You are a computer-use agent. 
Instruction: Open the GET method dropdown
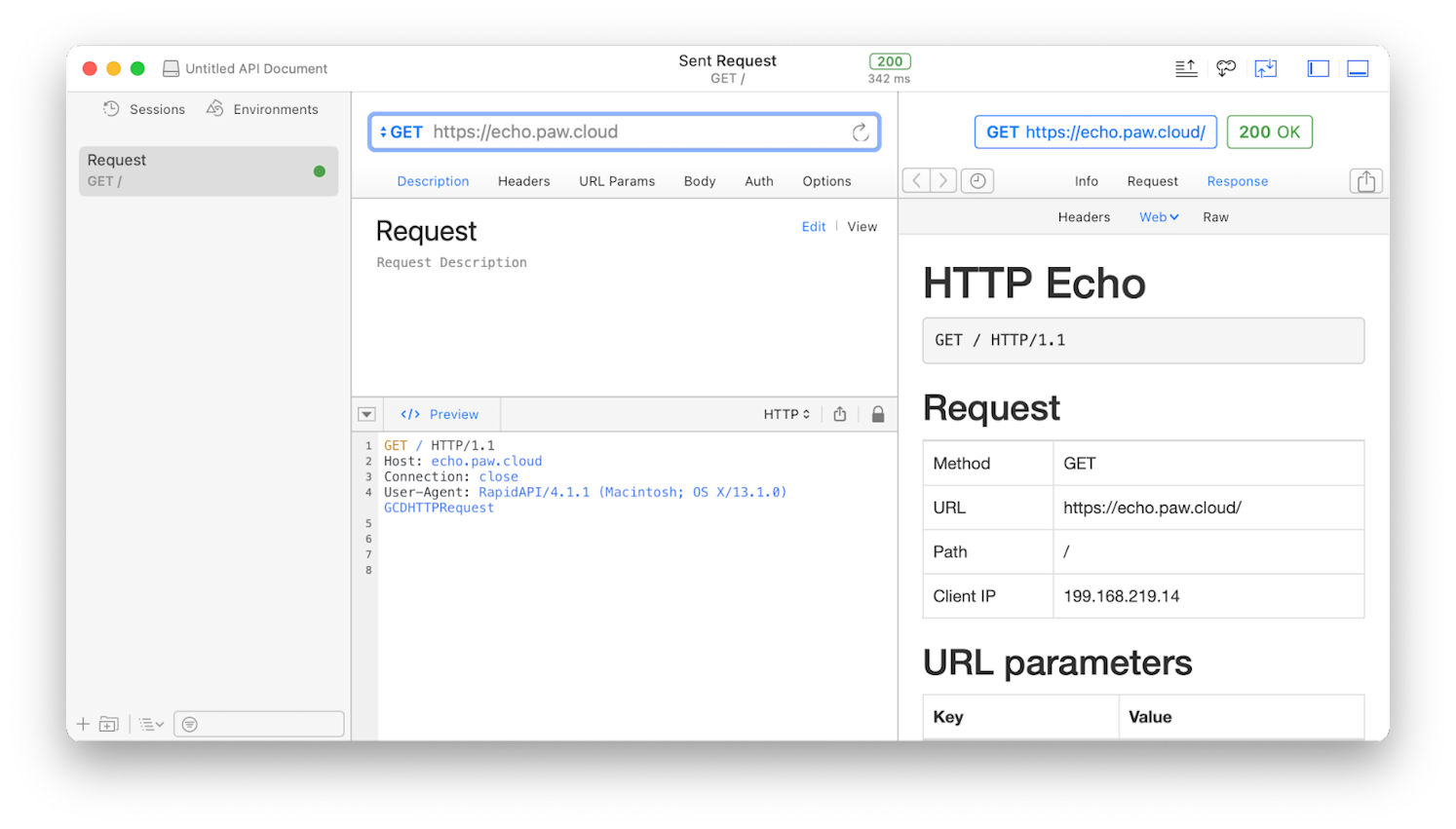401,132
